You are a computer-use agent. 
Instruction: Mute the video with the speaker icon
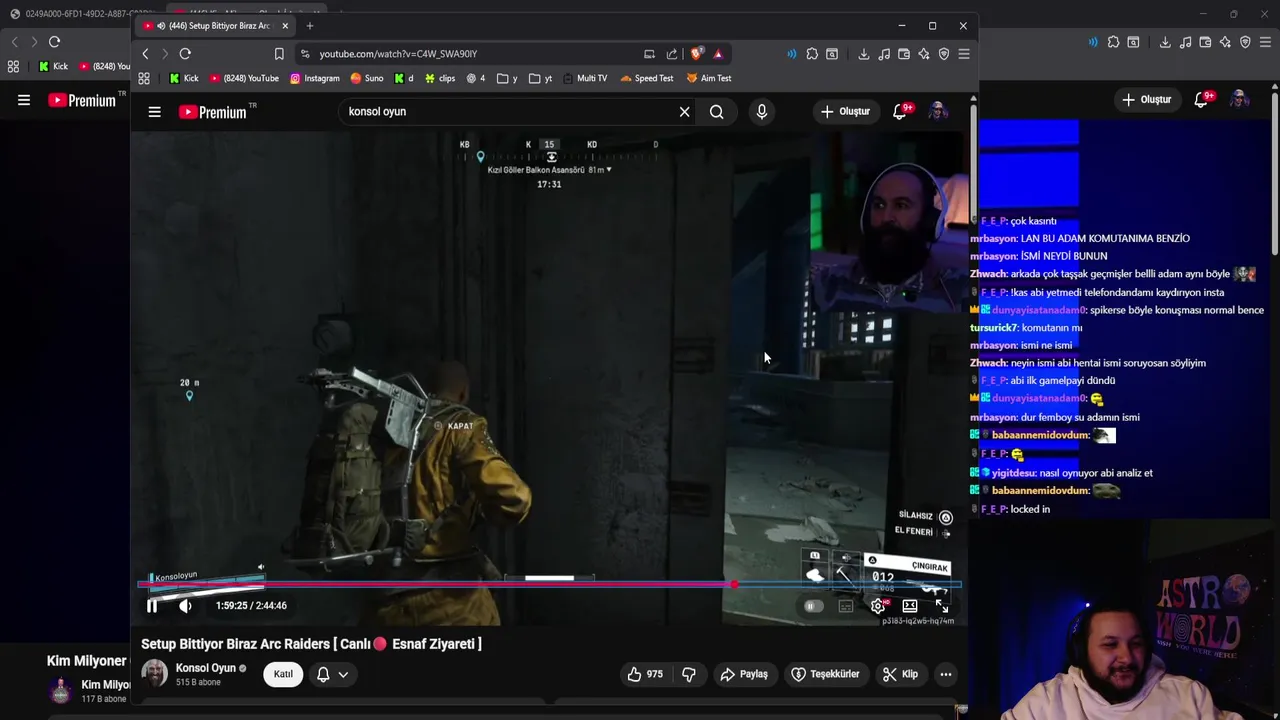185,606
